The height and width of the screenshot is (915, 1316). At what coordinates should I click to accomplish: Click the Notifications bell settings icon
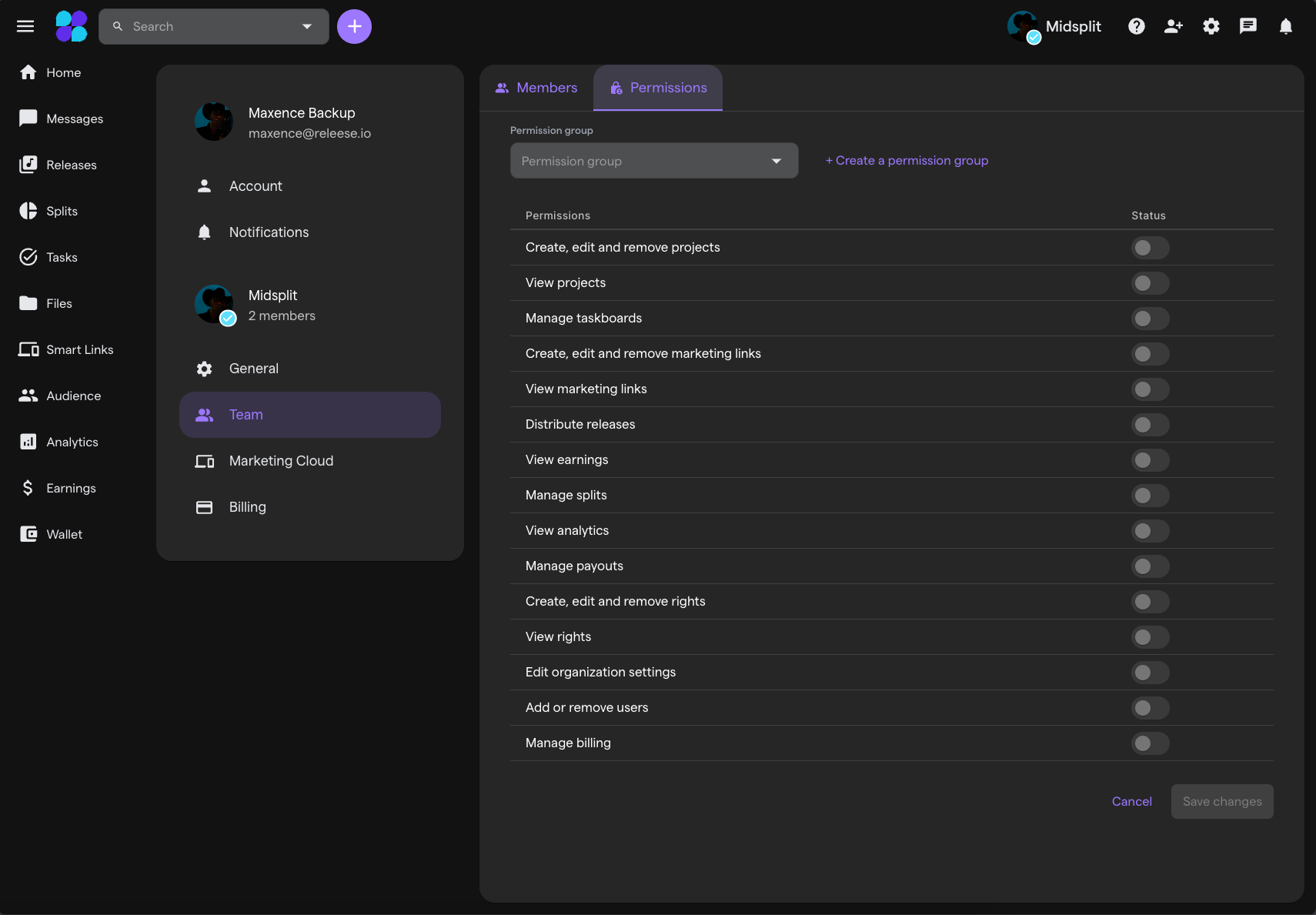[x=204, y=232]
